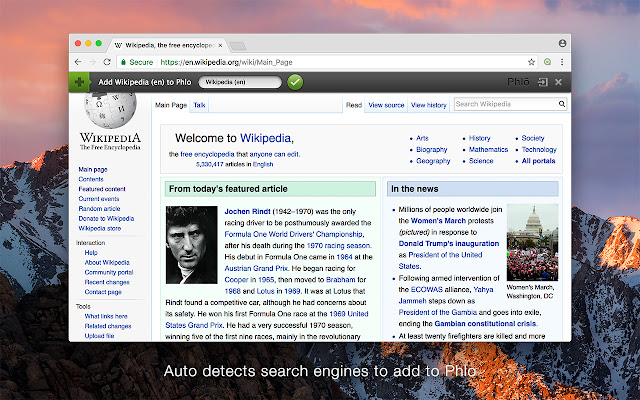Edit the Wikipedia (en) name field
The image size is (640, 400).
coord(240,82)
